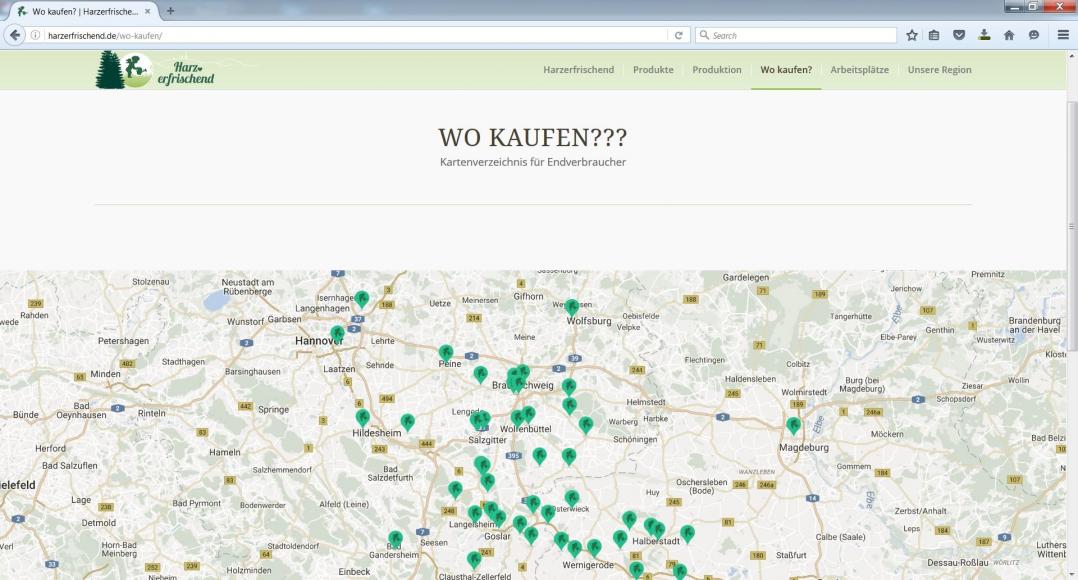Reload the page with the refresh icon
The width and height of the screenshot is (1078, 580).
click(679, 35)
